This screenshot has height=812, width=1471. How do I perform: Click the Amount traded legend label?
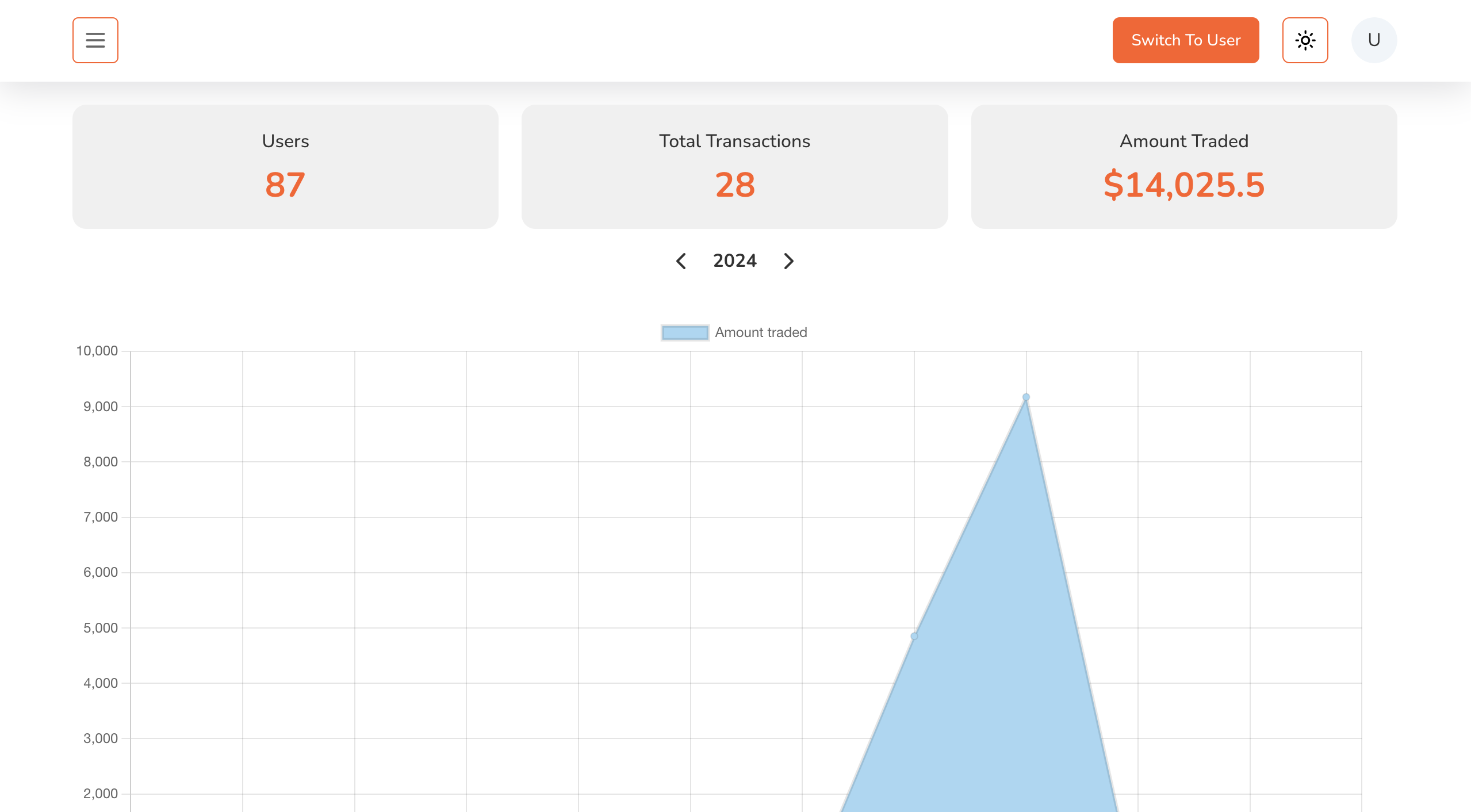(x=760, y=332)
